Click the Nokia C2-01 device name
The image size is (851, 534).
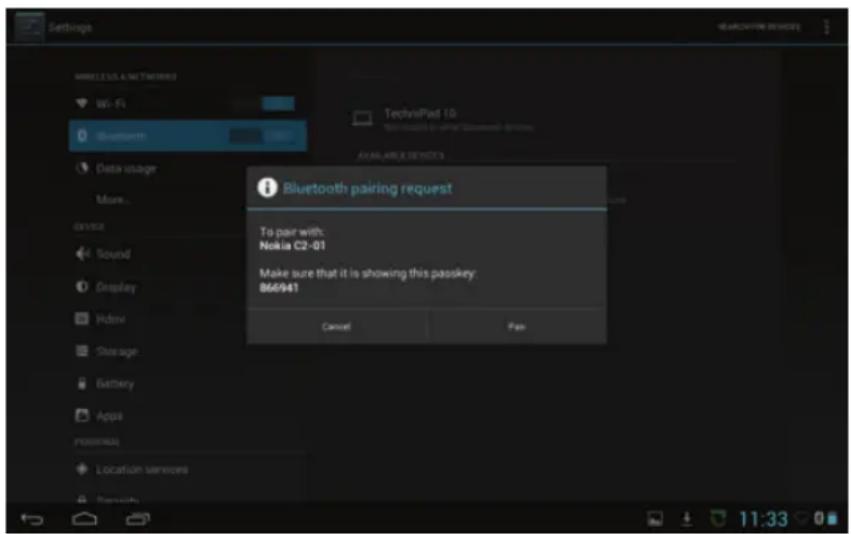293,246
